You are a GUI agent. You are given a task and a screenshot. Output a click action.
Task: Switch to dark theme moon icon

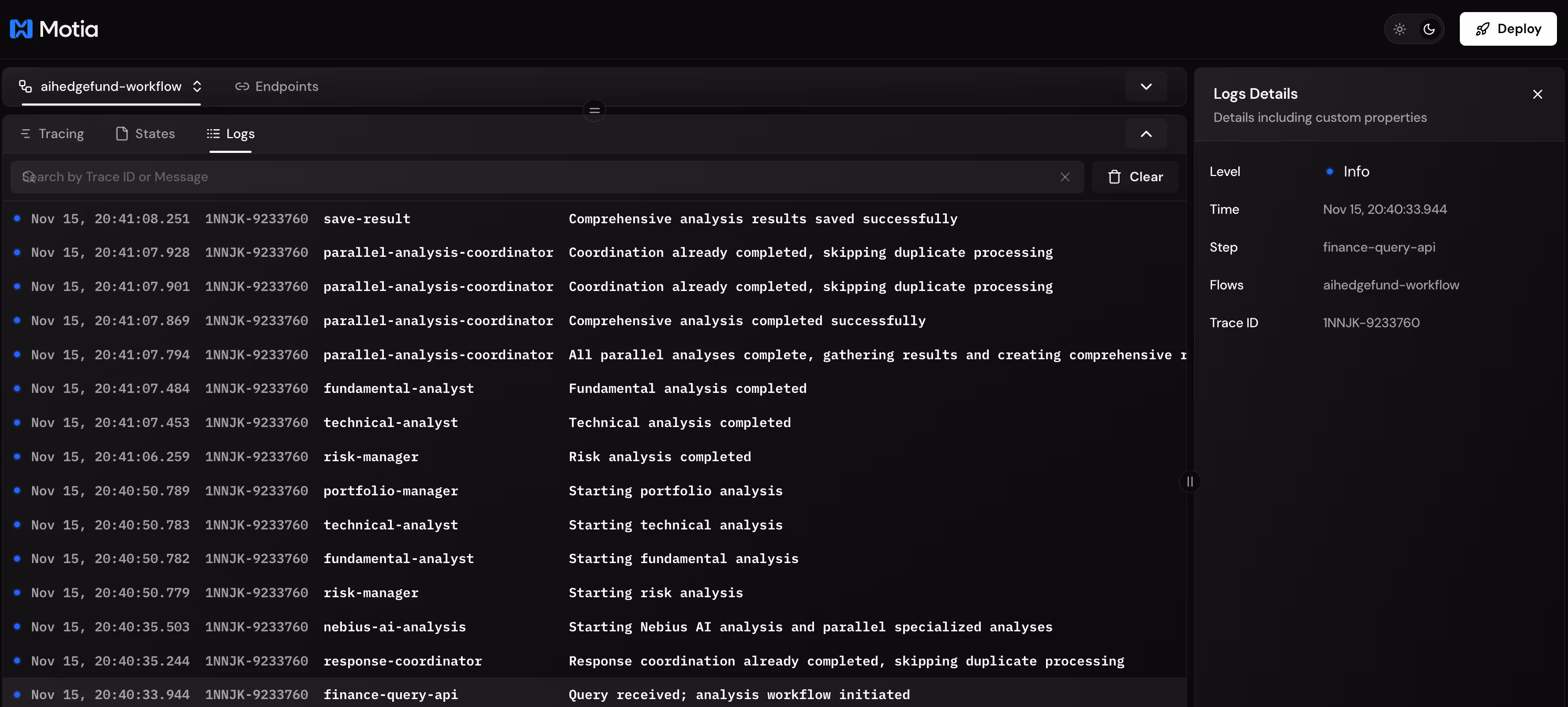pos(1429,28)
